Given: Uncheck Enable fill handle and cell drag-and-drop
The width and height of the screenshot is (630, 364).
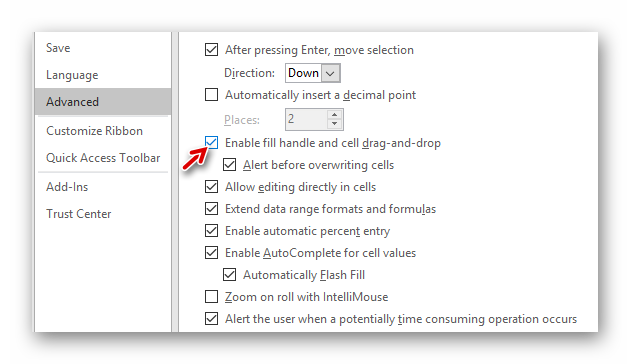Looking at the screenshot, I should pos(211,143).
